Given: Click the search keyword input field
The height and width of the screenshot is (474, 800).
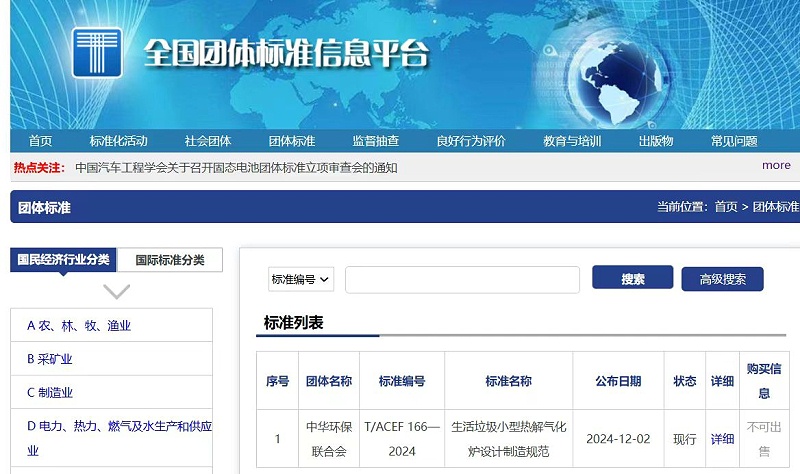Looking at the screenshot, I should click(462, 280).
